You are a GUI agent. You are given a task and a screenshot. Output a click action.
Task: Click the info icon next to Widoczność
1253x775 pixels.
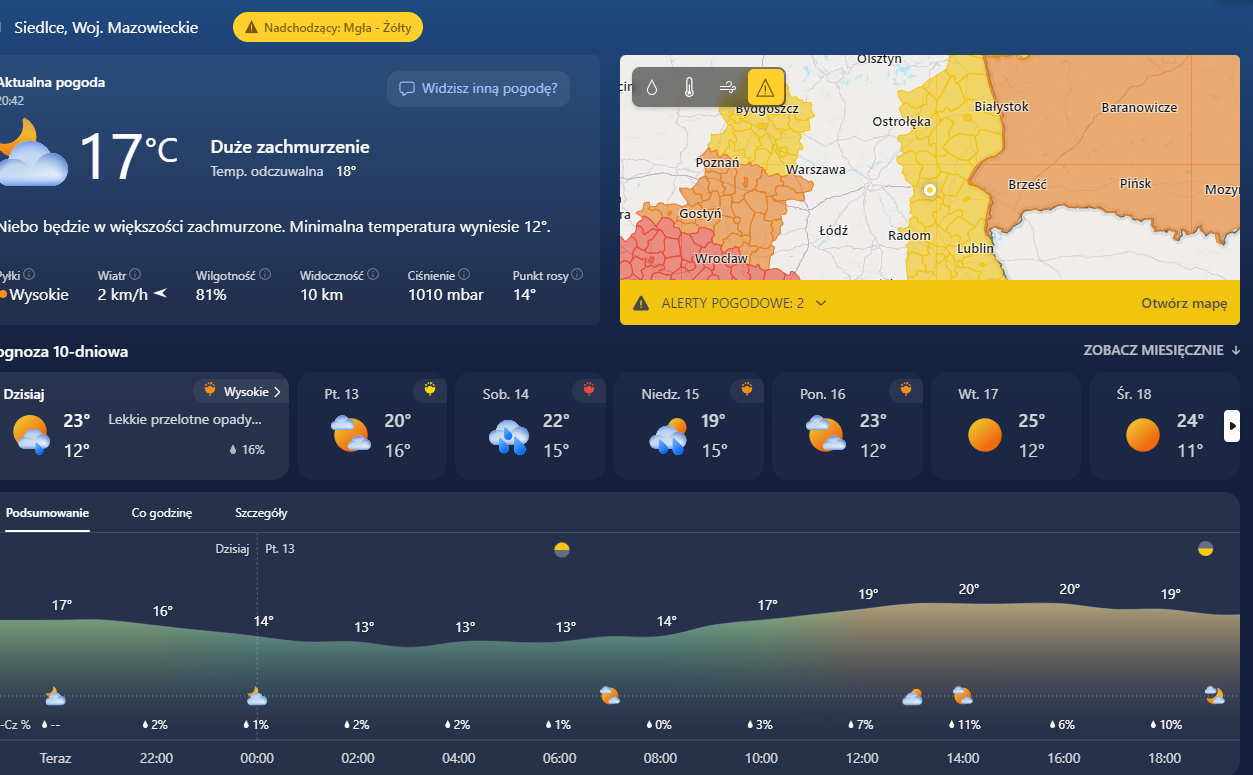(x=373, y=274)
